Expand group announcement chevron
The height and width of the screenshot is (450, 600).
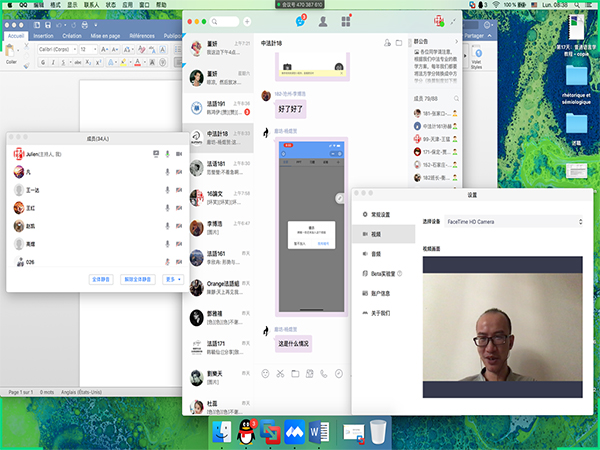(x=456, y=41)
